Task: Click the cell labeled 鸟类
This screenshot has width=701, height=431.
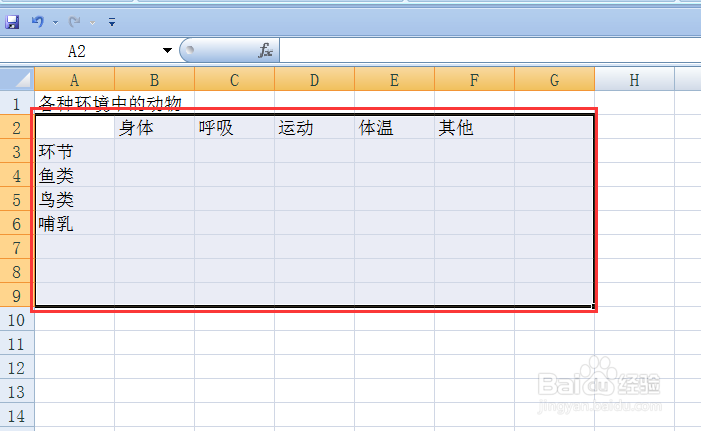Action: [75, 199]
